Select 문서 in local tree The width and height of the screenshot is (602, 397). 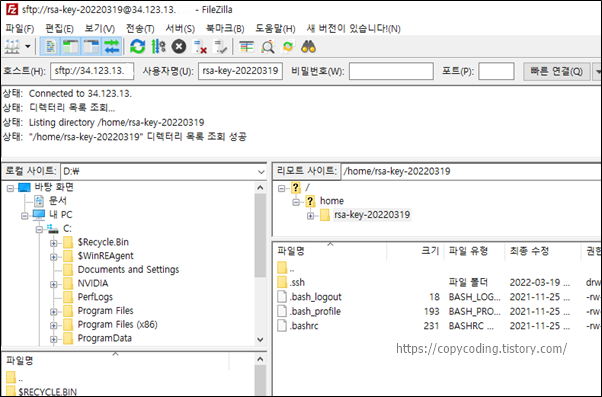58,201
